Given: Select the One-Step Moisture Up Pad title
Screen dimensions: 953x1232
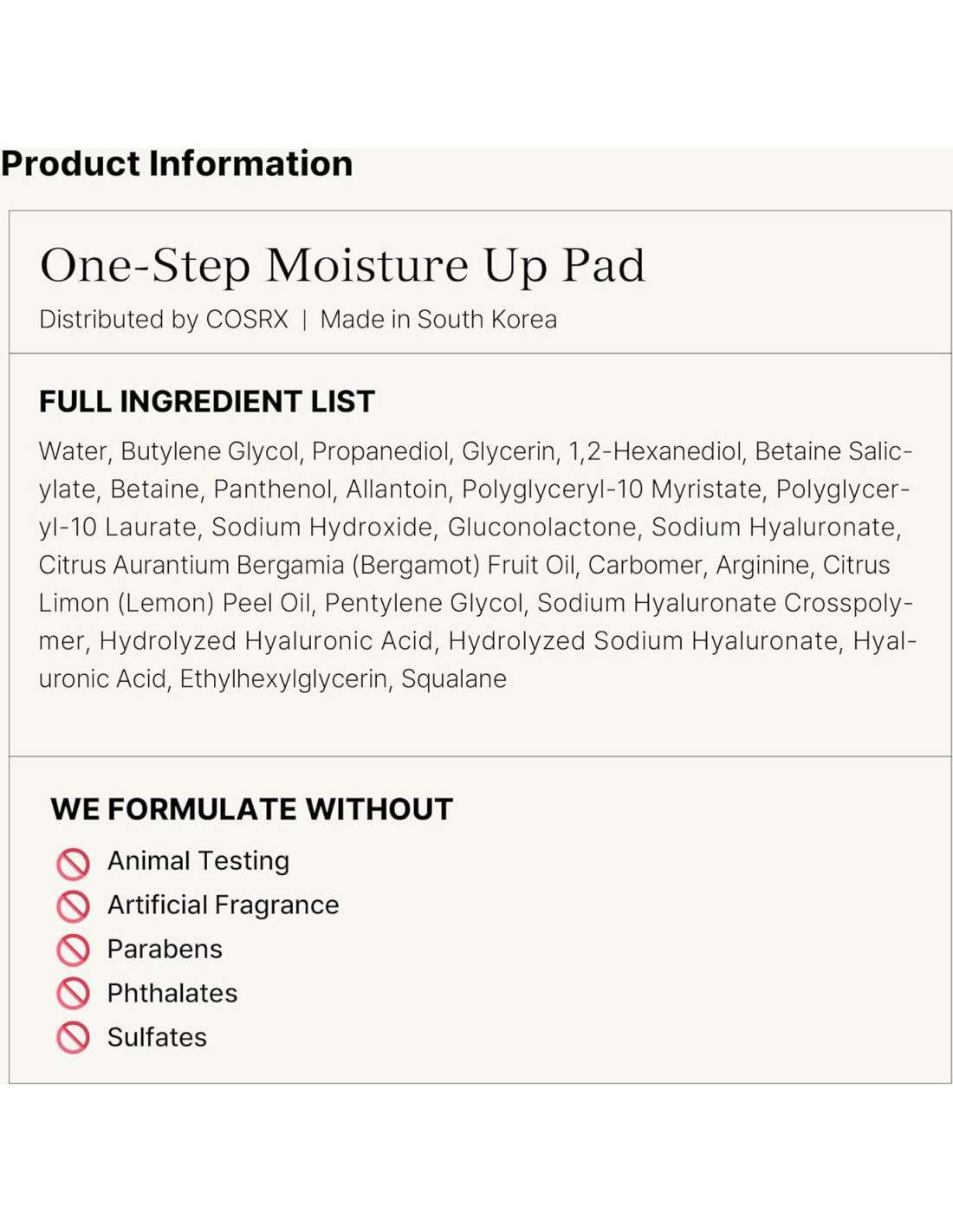Looking at the screenshot, I should click(x=342, y=265).
